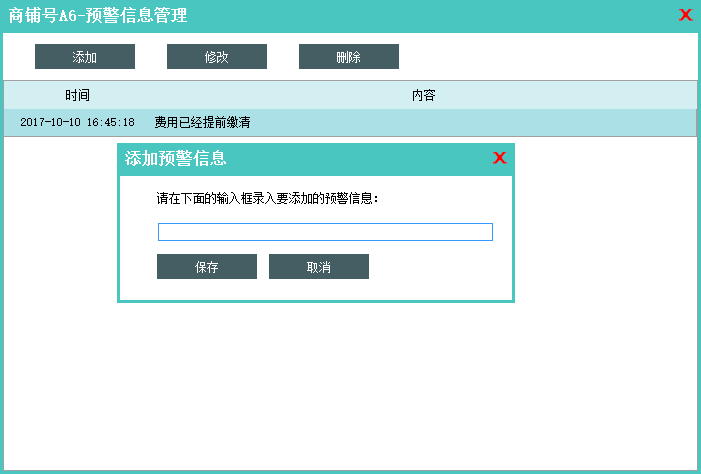Cancel the dialog using 取消
Image resolution: width=701 pixels, height=474 pixels.
coord(319,267)
